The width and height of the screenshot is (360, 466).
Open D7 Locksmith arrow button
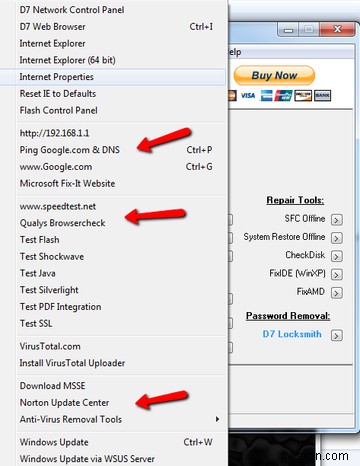(x=337, y=335)
